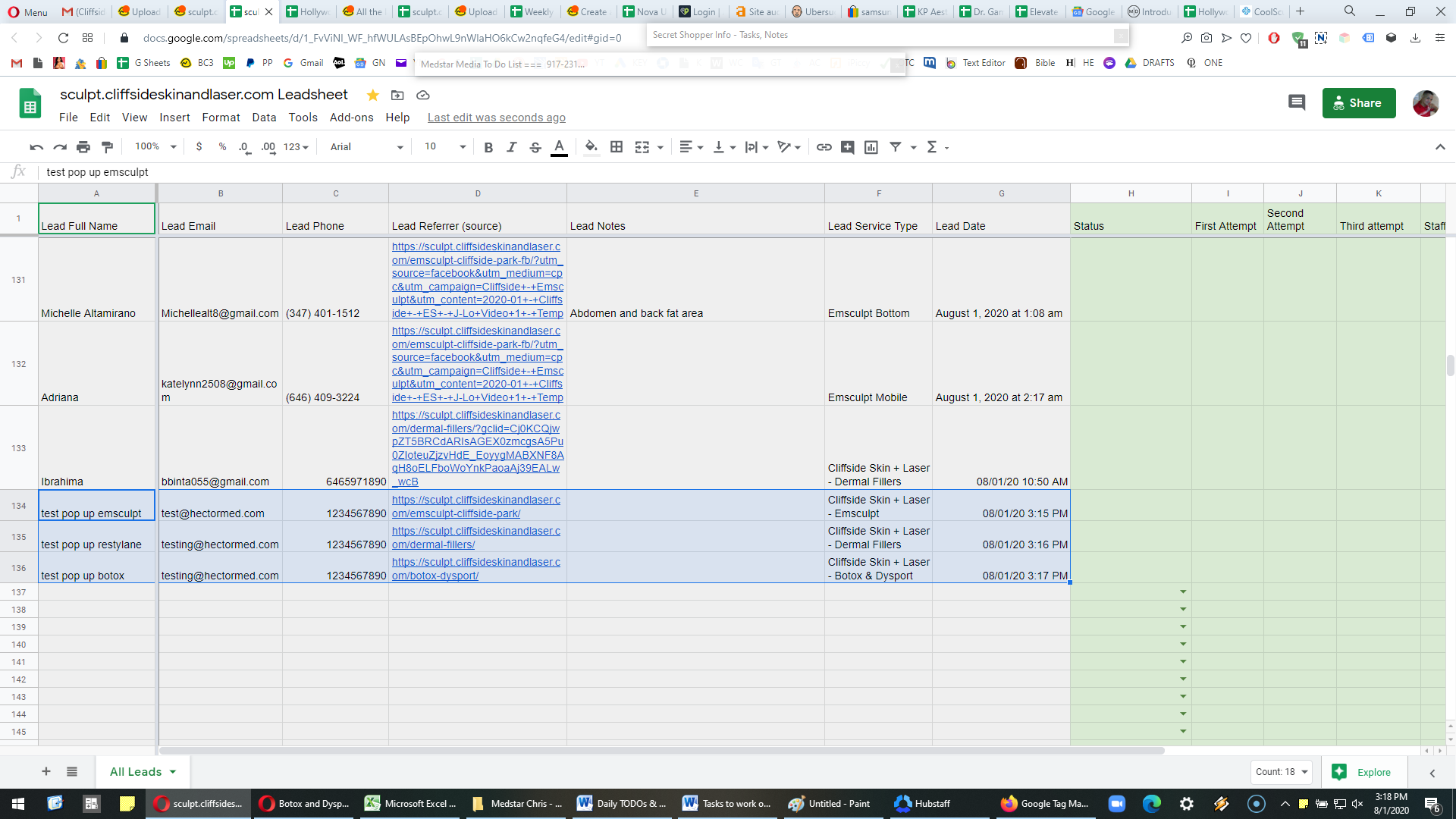Open the Arial font dropdown
Image resolution: width=1456 pixels, height=819 pixels.
click(367, 147)
